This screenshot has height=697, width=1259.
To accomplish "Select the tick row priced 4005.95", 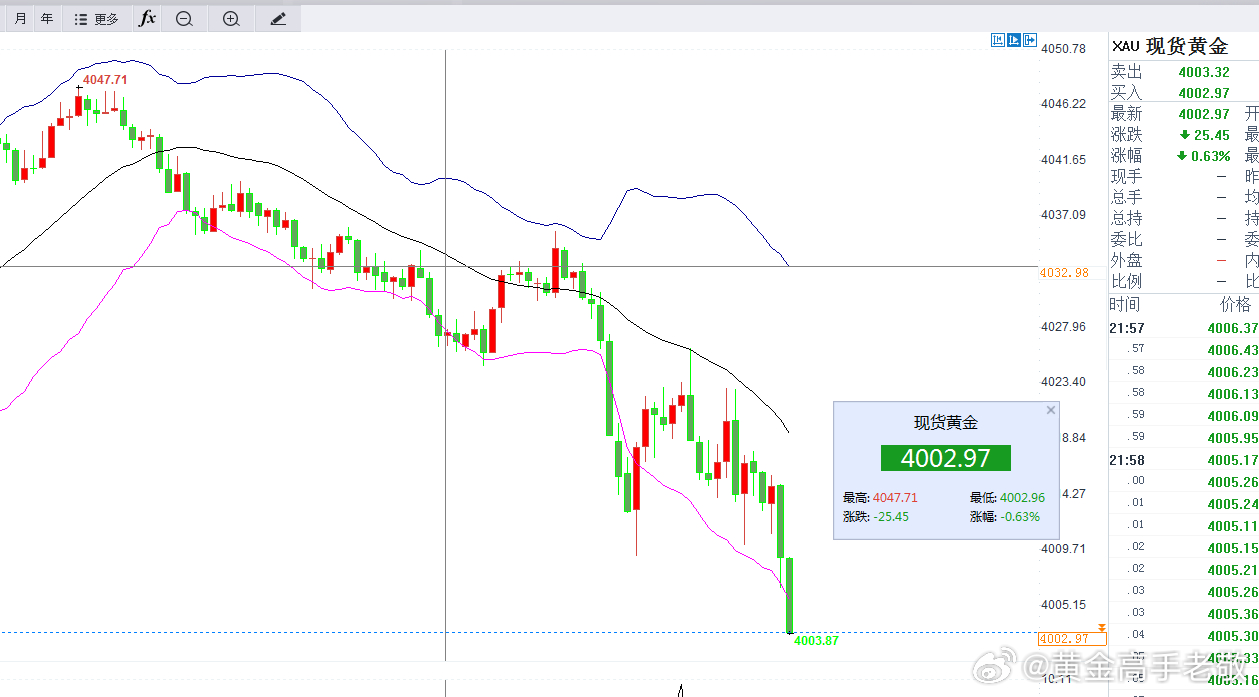I will pyautogui.click(x=1184, y=438).
